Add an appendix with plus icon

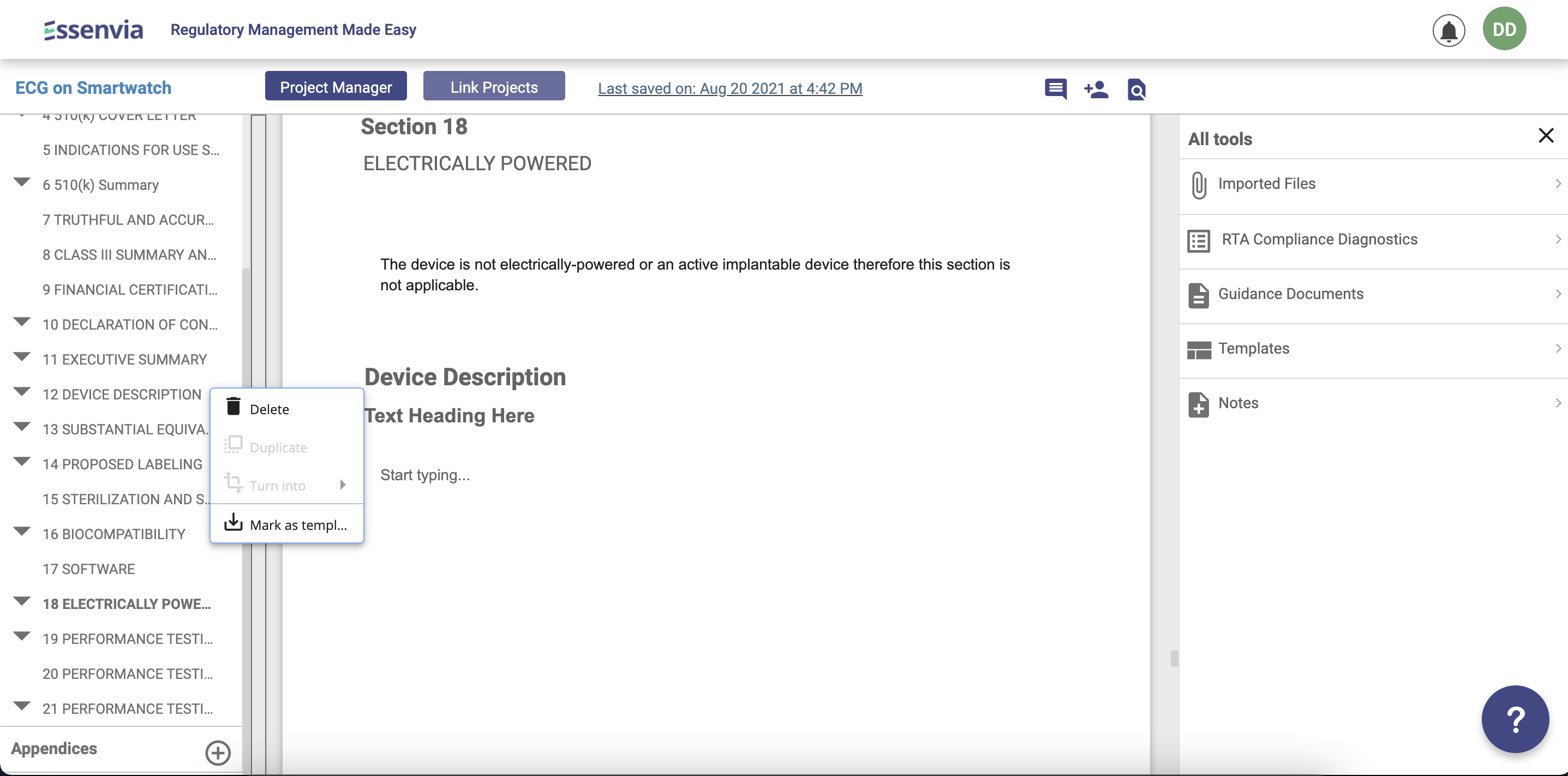pos(217,753)
